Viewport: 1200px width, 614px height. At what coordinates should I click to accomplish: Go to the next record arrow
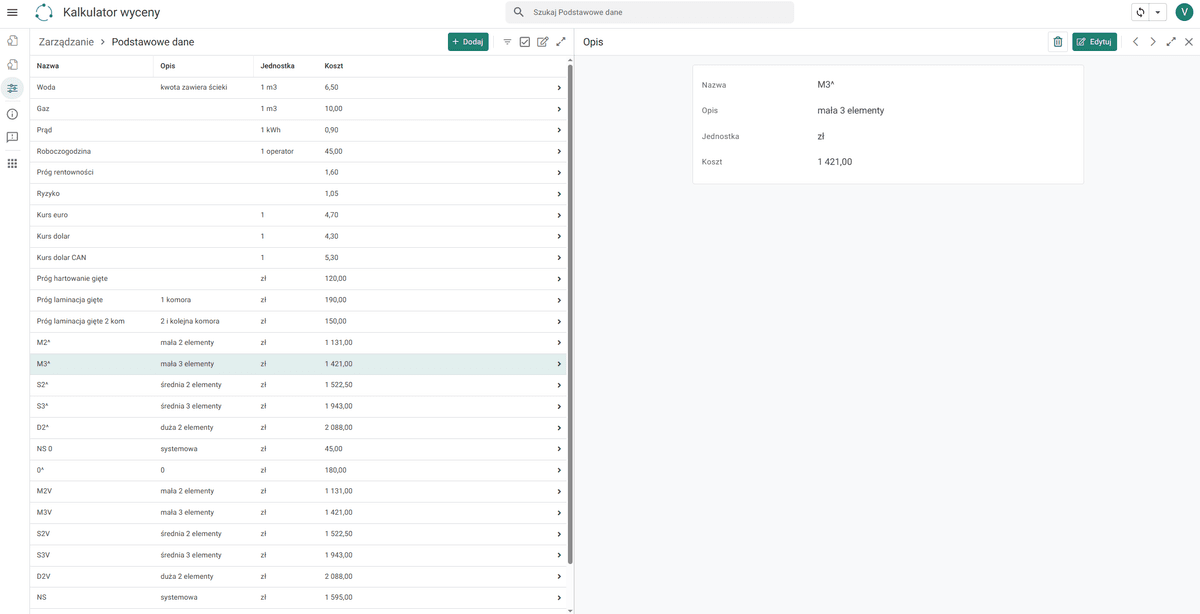(x=1153, y=42)
